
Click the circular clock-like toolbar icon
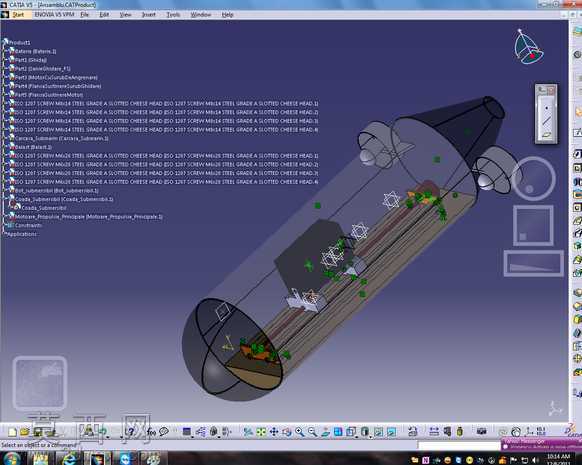tap(516, 432)
